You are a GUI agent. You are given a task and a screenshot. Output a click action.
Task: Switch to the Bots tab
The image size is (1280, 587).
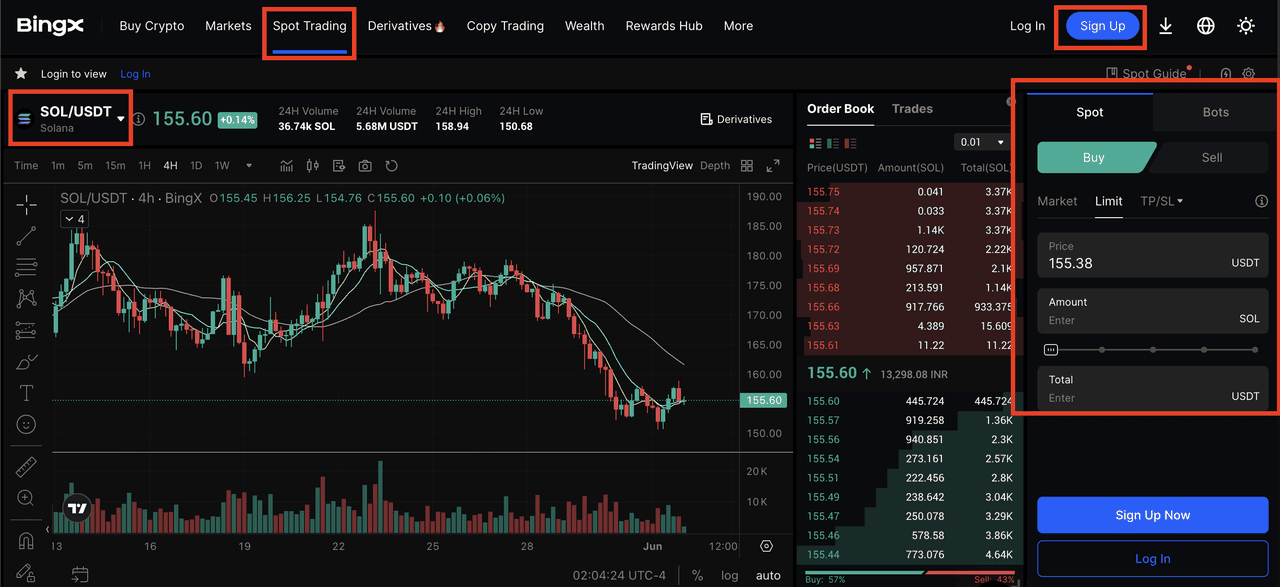click(1216, 112)
